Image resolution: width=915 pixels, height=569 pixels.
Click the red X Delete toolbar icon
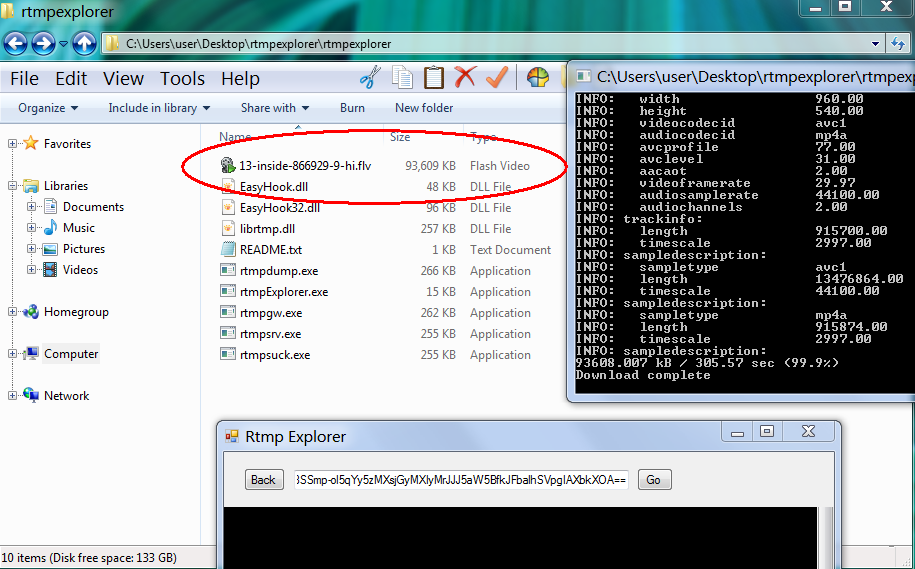(465, 77)
